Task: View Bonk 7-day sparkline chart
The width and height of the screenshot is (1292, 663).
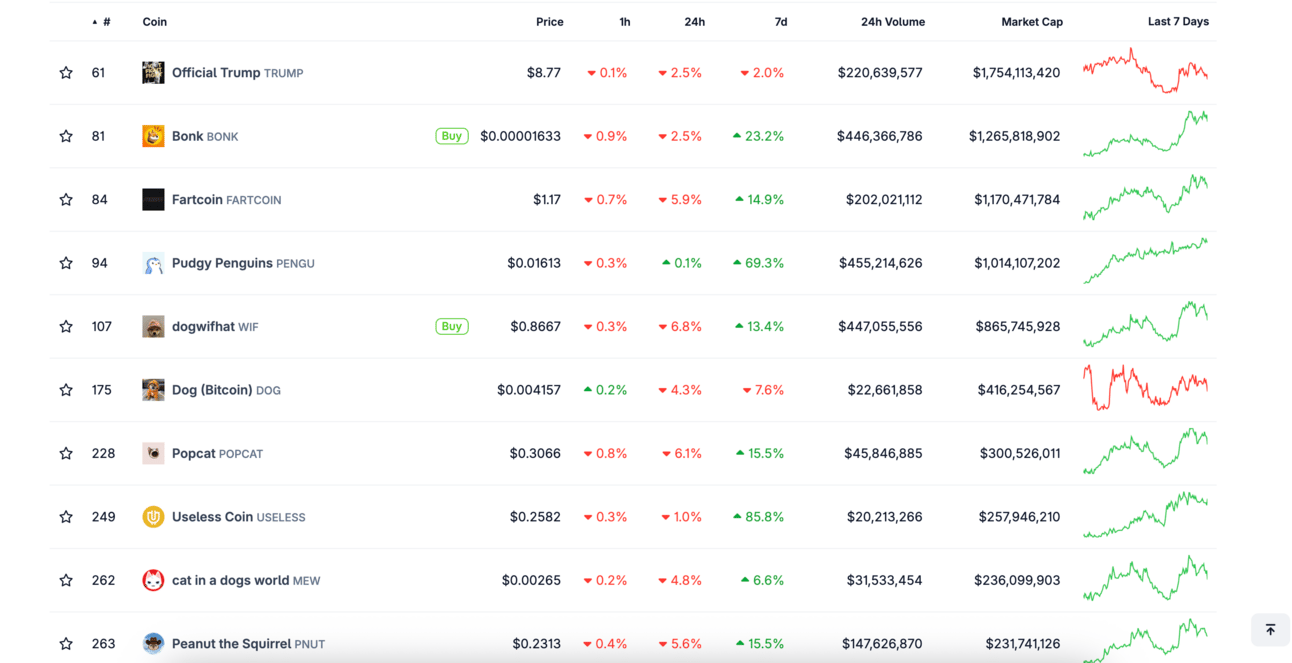Action: tap(1145, 134)
